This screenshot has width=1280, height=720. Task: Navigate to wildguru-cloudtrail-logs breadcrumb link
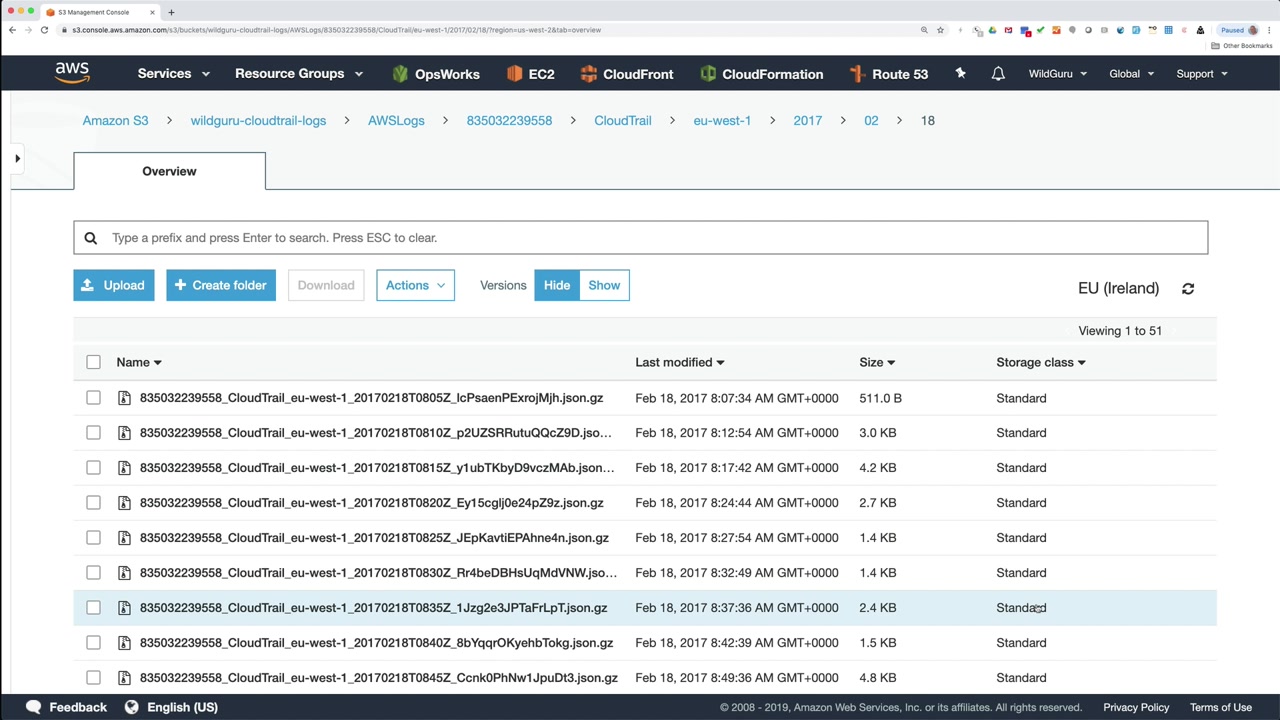258,120
